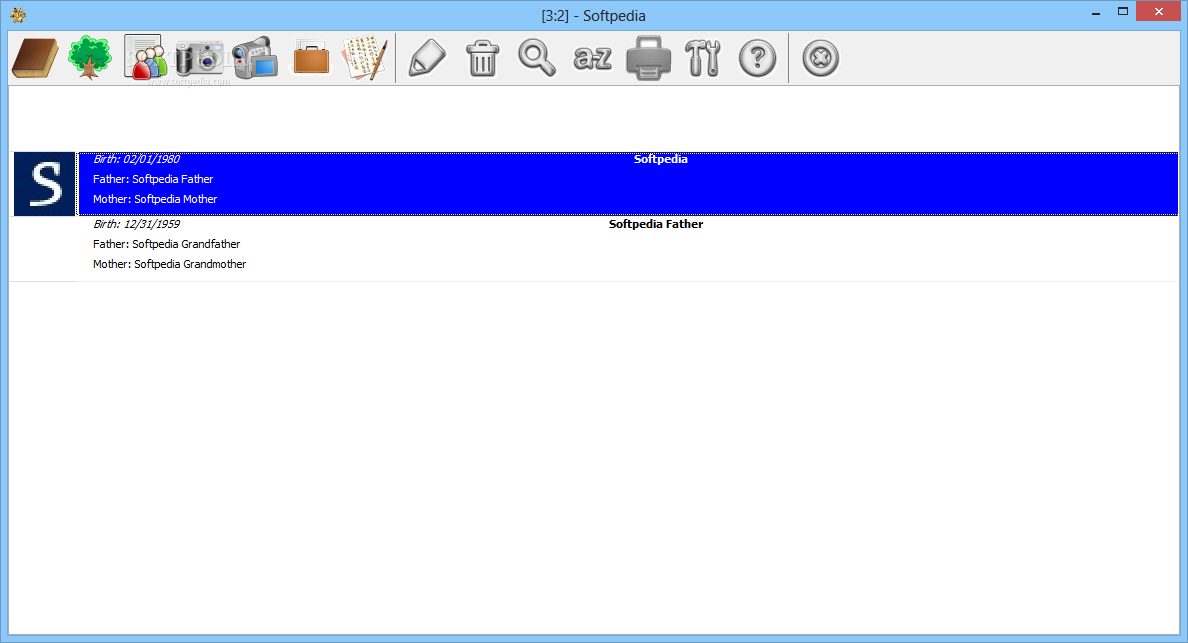Screen dimensions: 1188x643
Task: Select the people list icon
Action: pyautogui.click(x=145, y=58)
